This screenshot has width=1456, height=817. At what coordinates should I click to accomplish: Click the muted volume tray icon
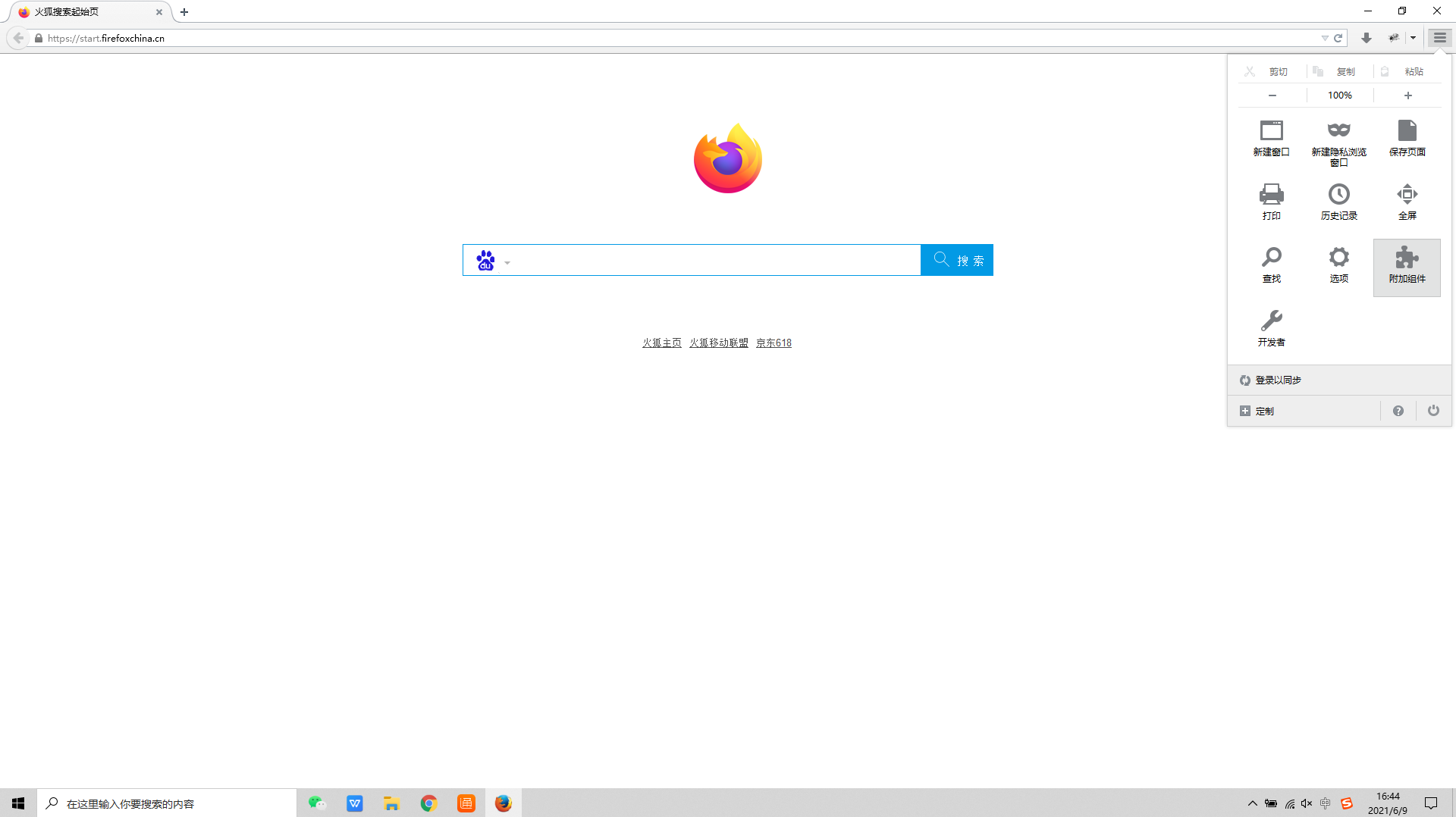1306,803
